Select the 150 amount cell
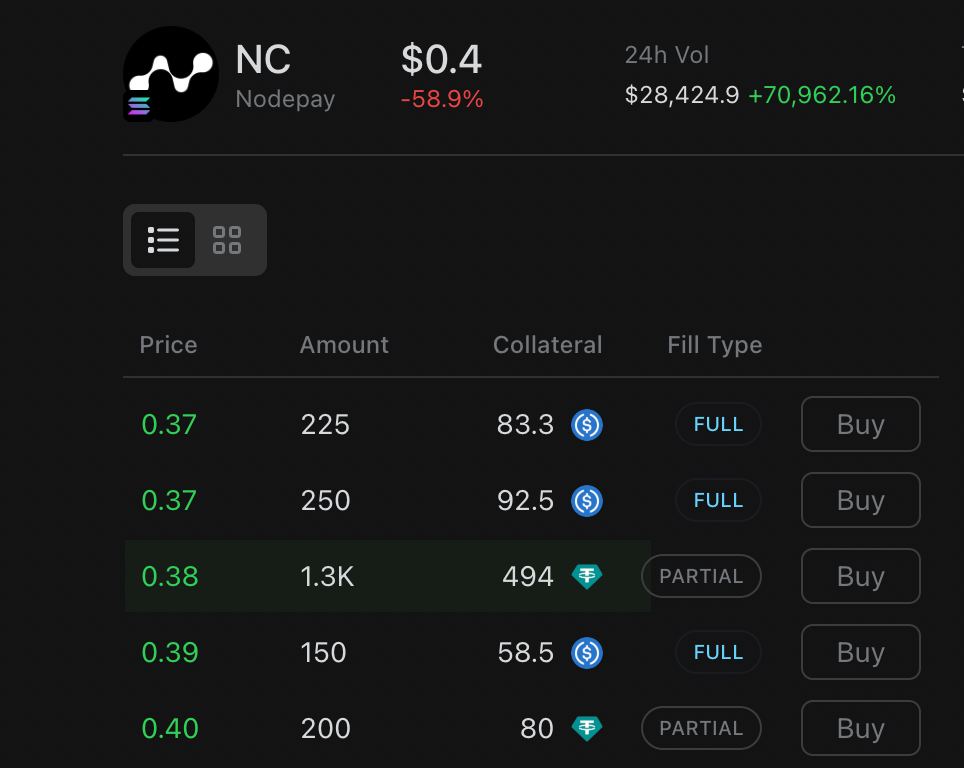Image resolution: width=964 pixels, height=768 pixels. coord(323,652)
